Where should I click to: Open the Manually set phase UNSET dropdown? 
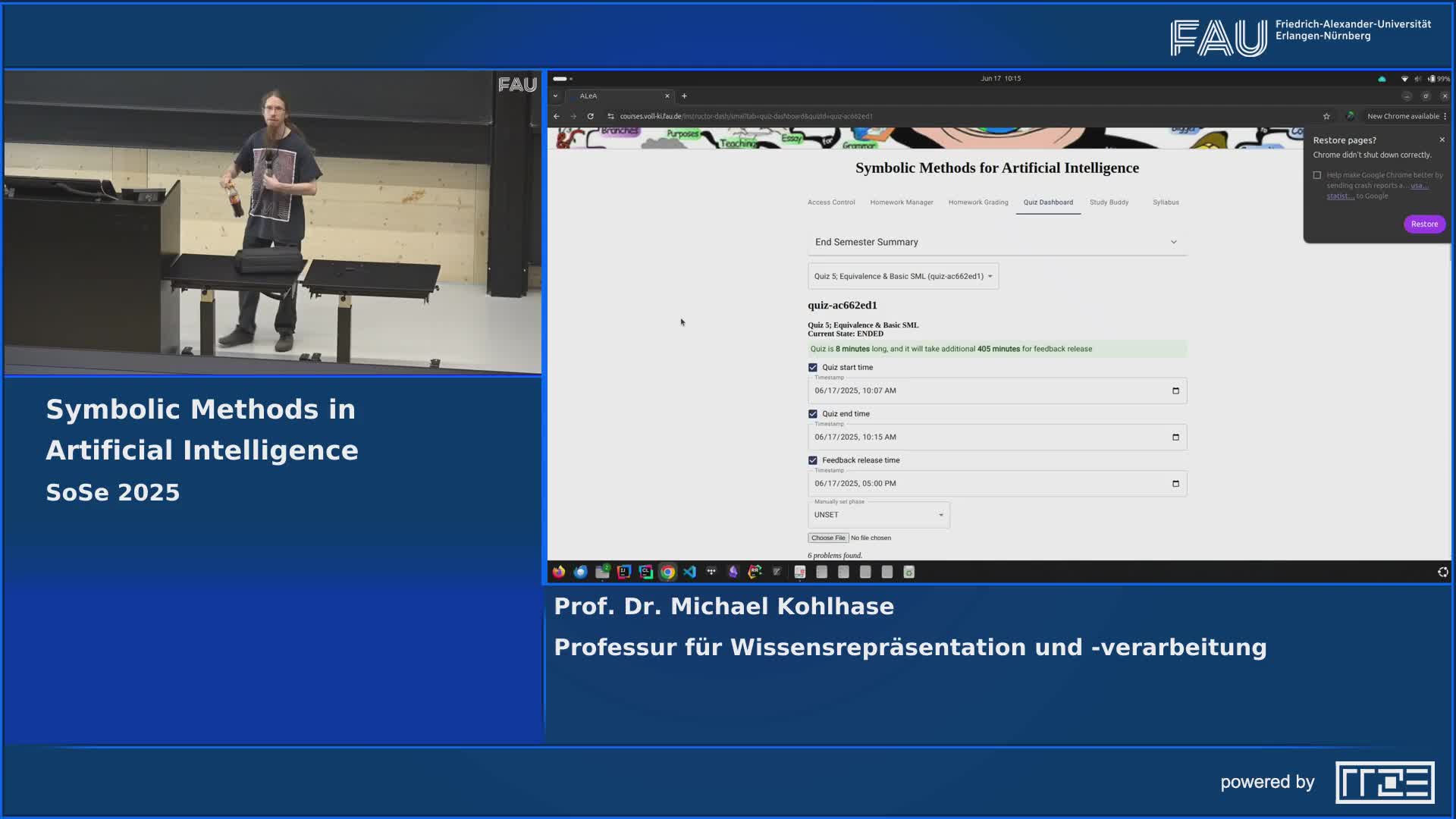tap(878, 515)
